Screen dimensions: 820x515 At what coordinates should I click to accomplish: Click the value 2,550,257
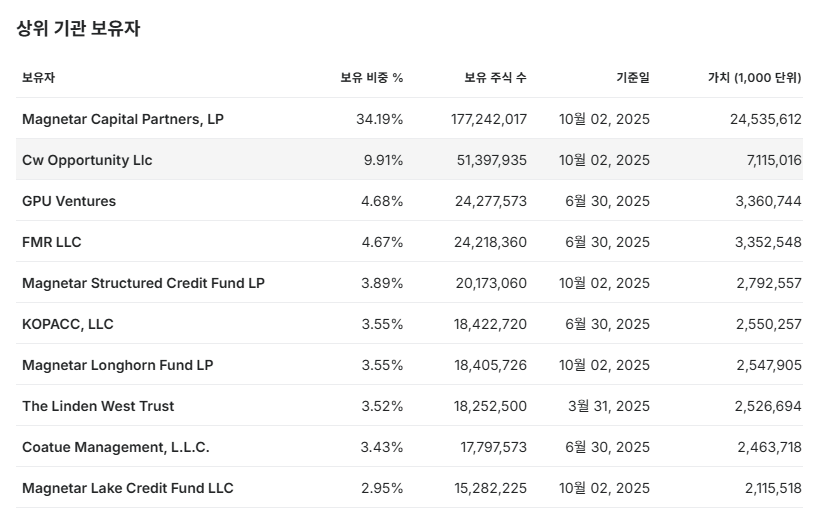[769, 324]
